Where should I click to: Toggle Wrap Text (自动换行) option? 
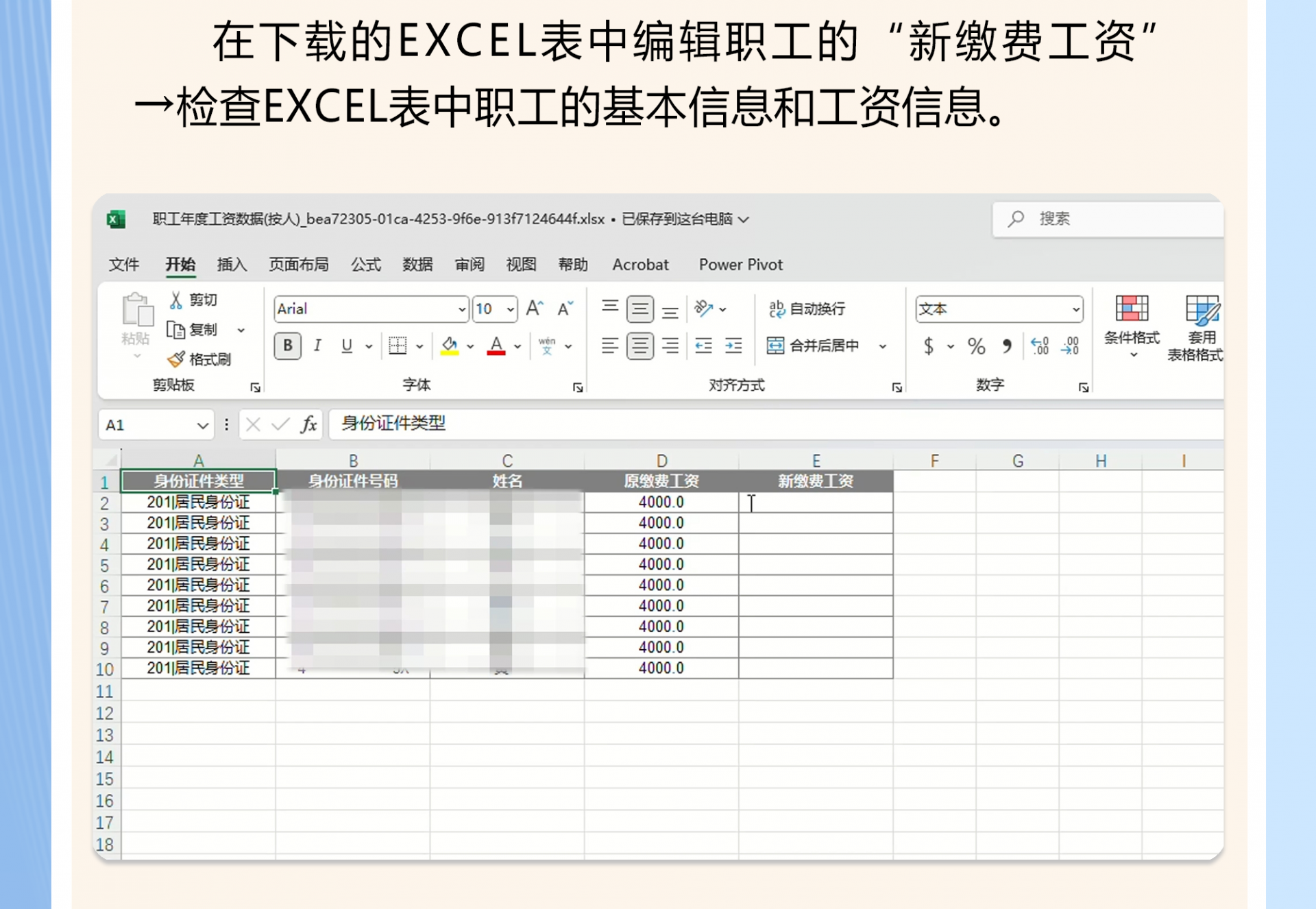tap(807, 308)
